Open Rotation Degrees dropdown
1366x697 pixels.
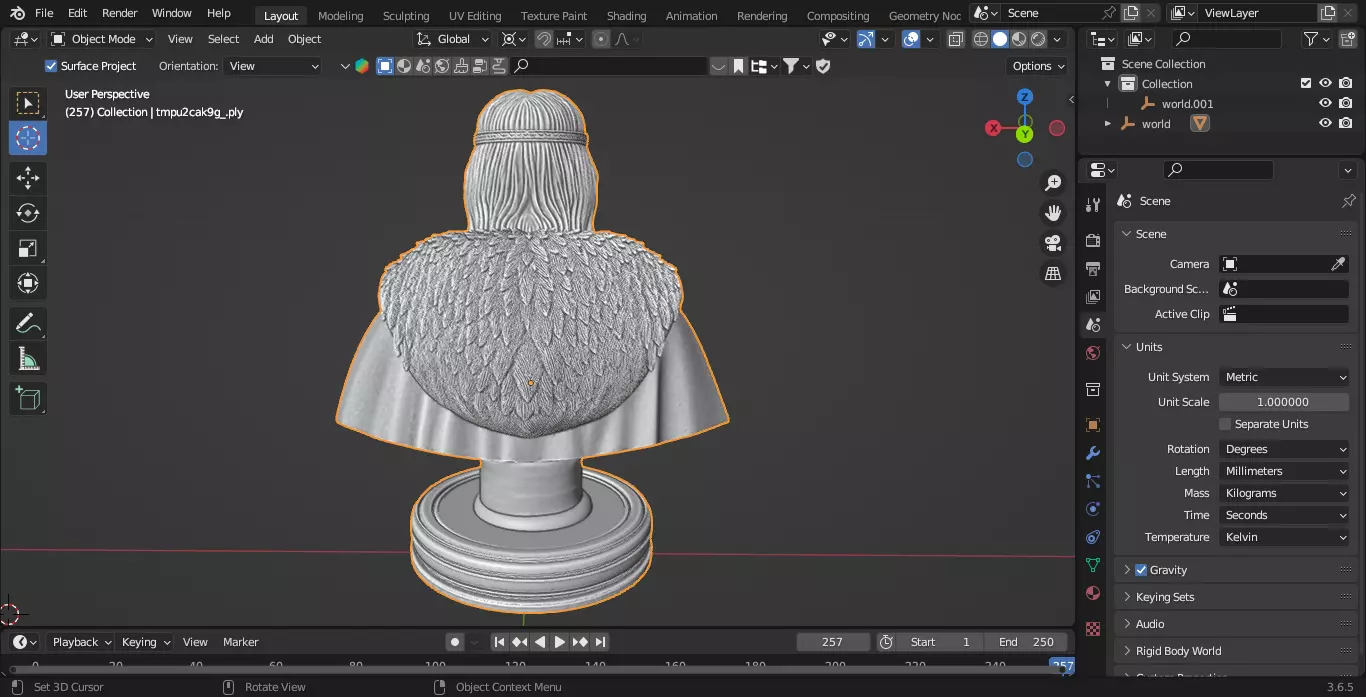(x=1285, y=449)
